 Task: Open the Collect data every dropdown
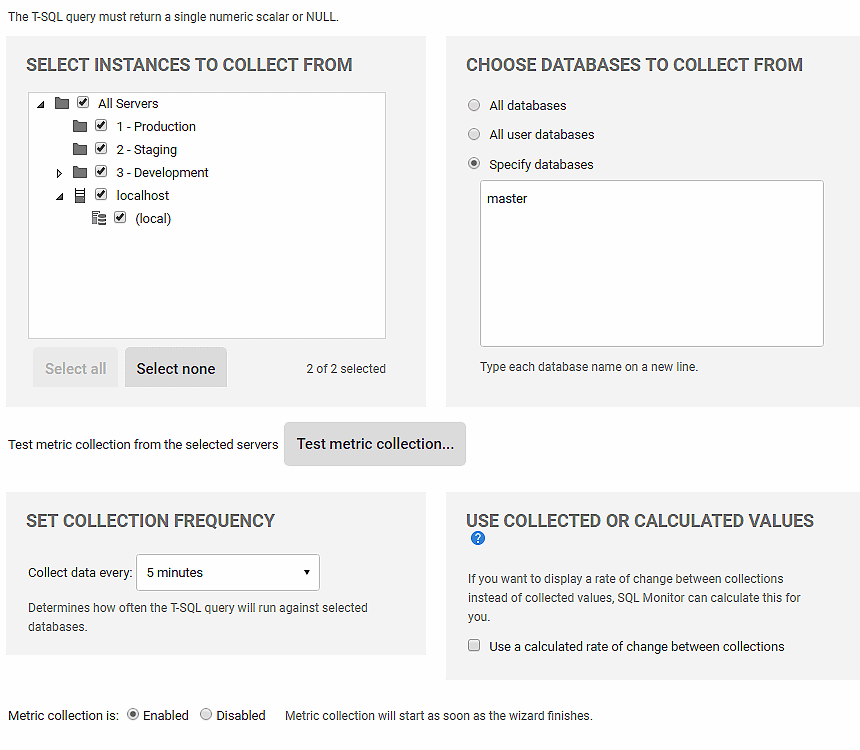point(228,572)
